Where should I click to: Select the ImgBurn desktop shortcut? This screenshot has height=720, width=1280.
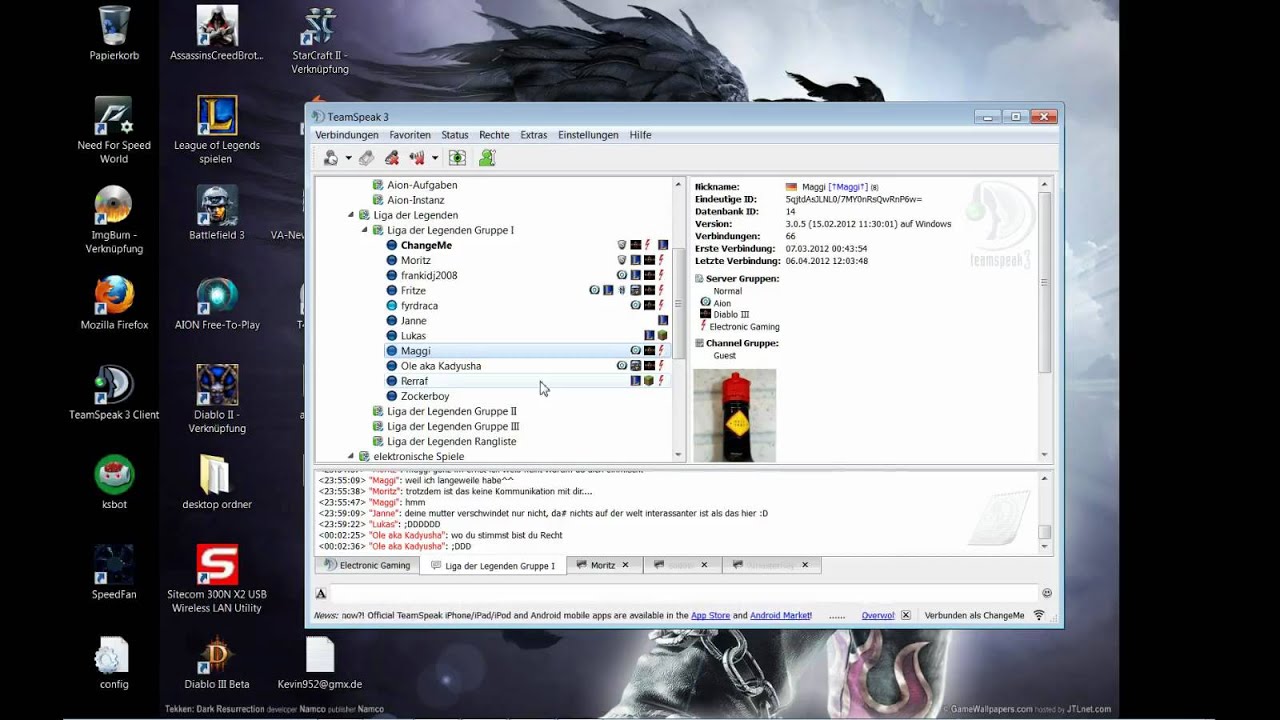pos(114,220)
